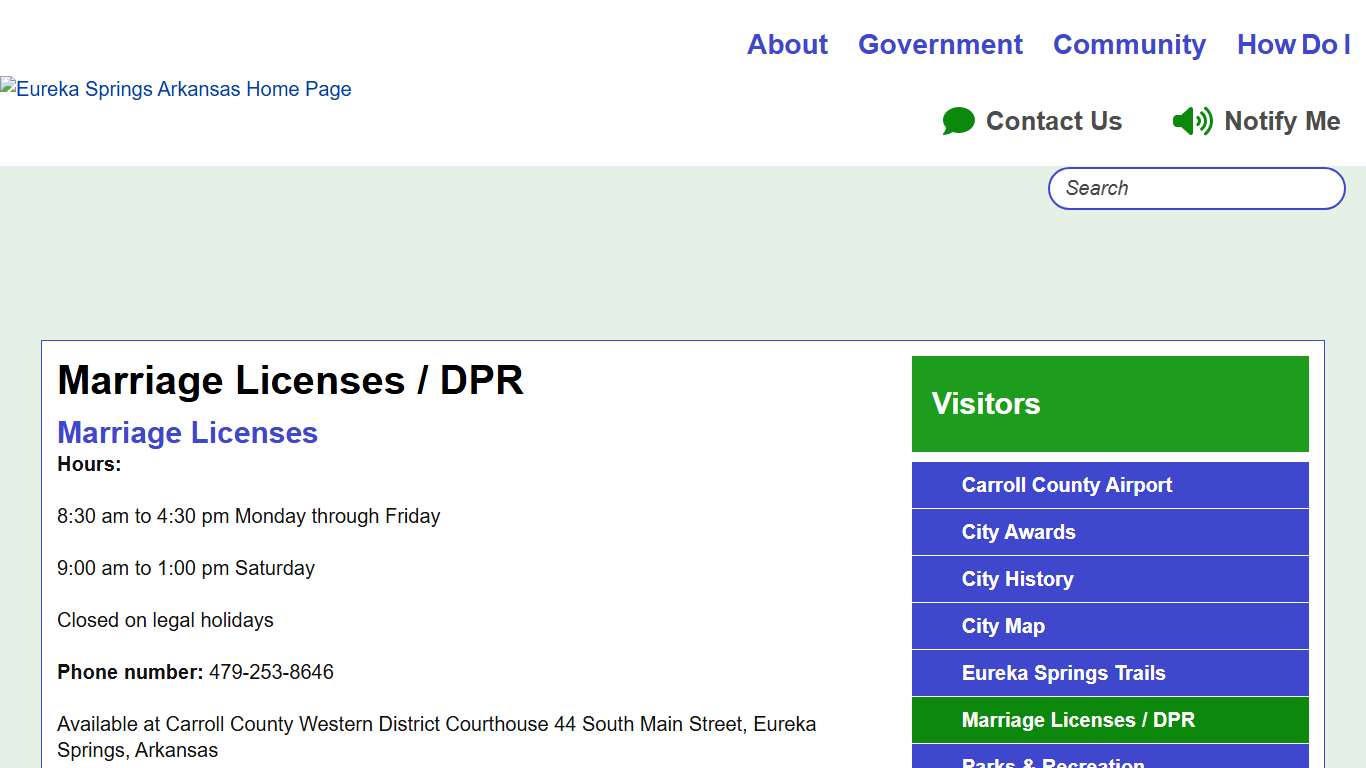Select Eureka Springs Trails
Viewport: 1366px width, 768px height.
1063,673
